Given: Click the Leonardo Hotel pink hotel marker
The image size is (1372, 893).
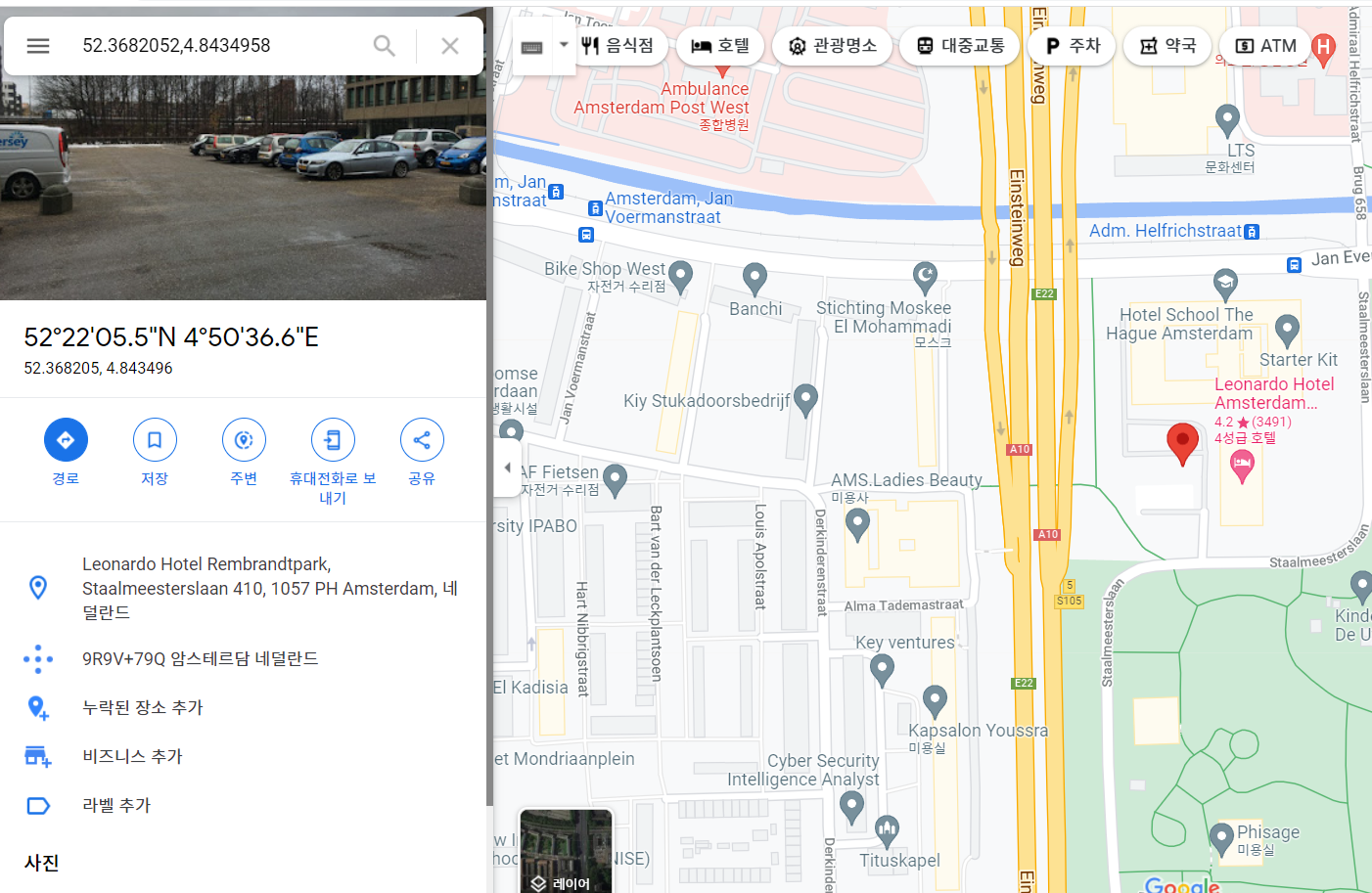Looking at the screenshot, I should pyautogui.click(x=1242, y=466).
